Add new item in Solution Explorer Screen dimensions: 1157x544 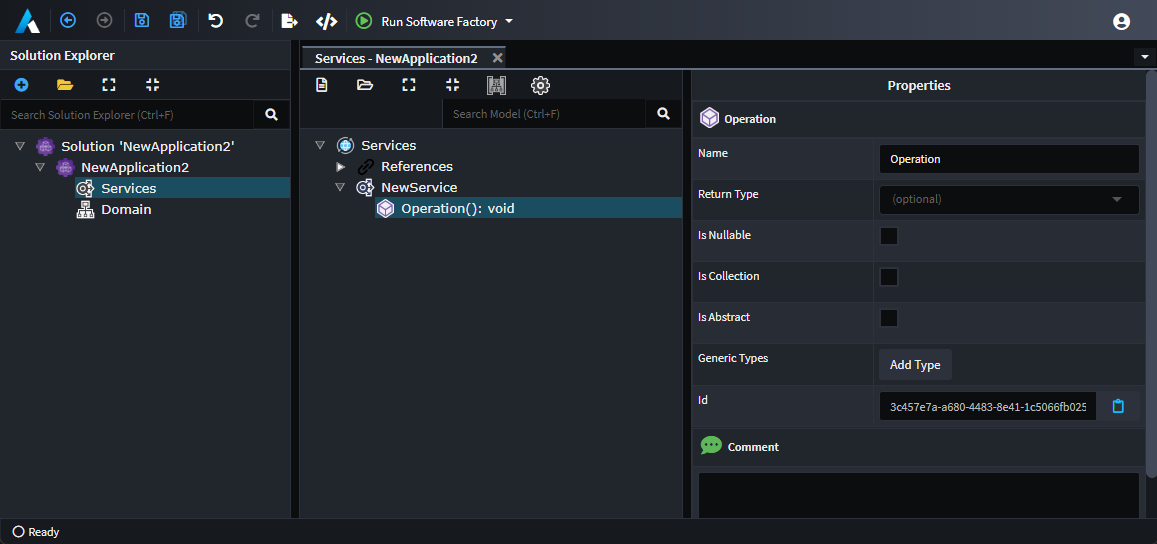tap(21, 85)
